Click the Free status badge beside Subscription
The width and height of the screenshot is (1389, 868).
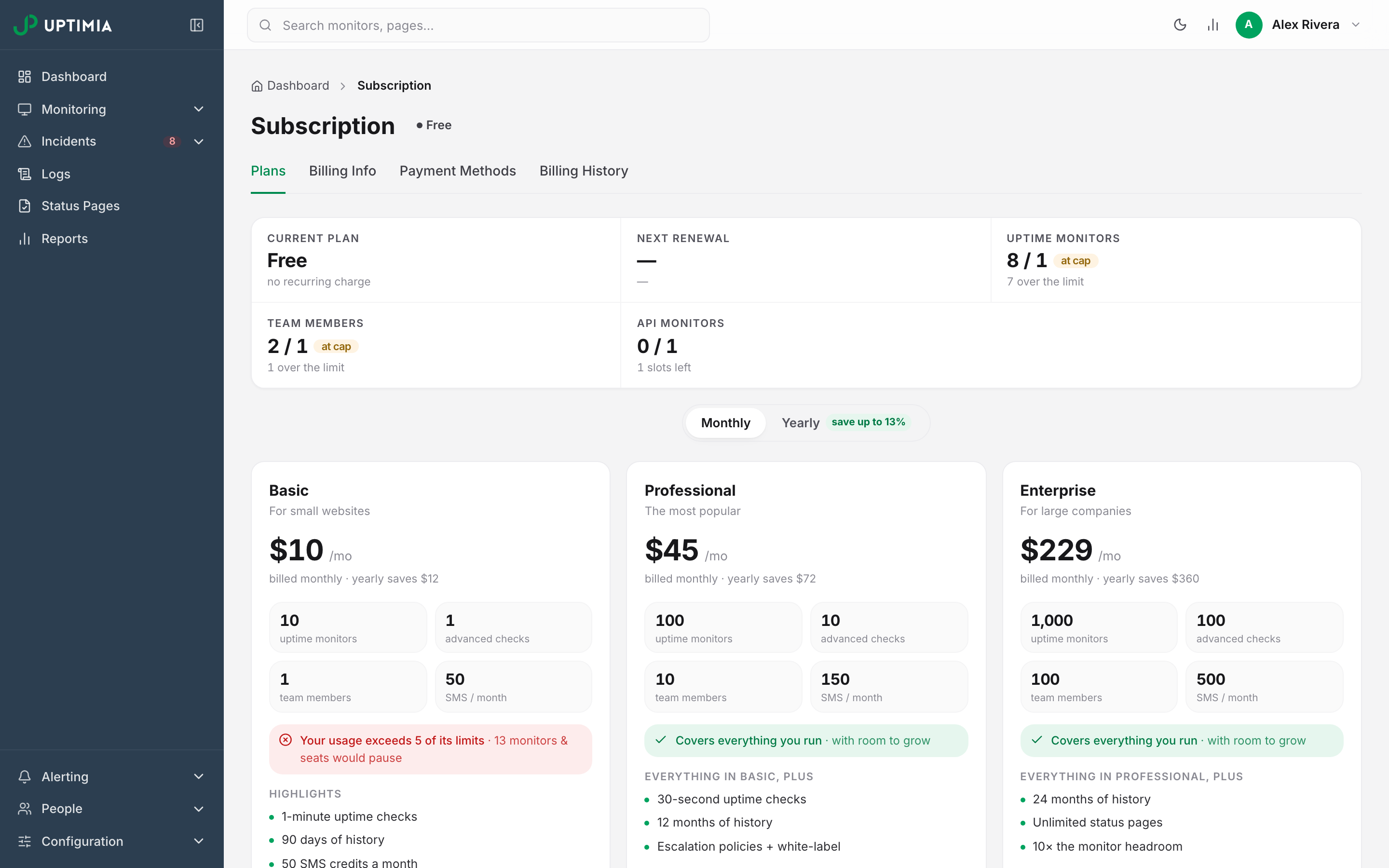pos(434,125)
